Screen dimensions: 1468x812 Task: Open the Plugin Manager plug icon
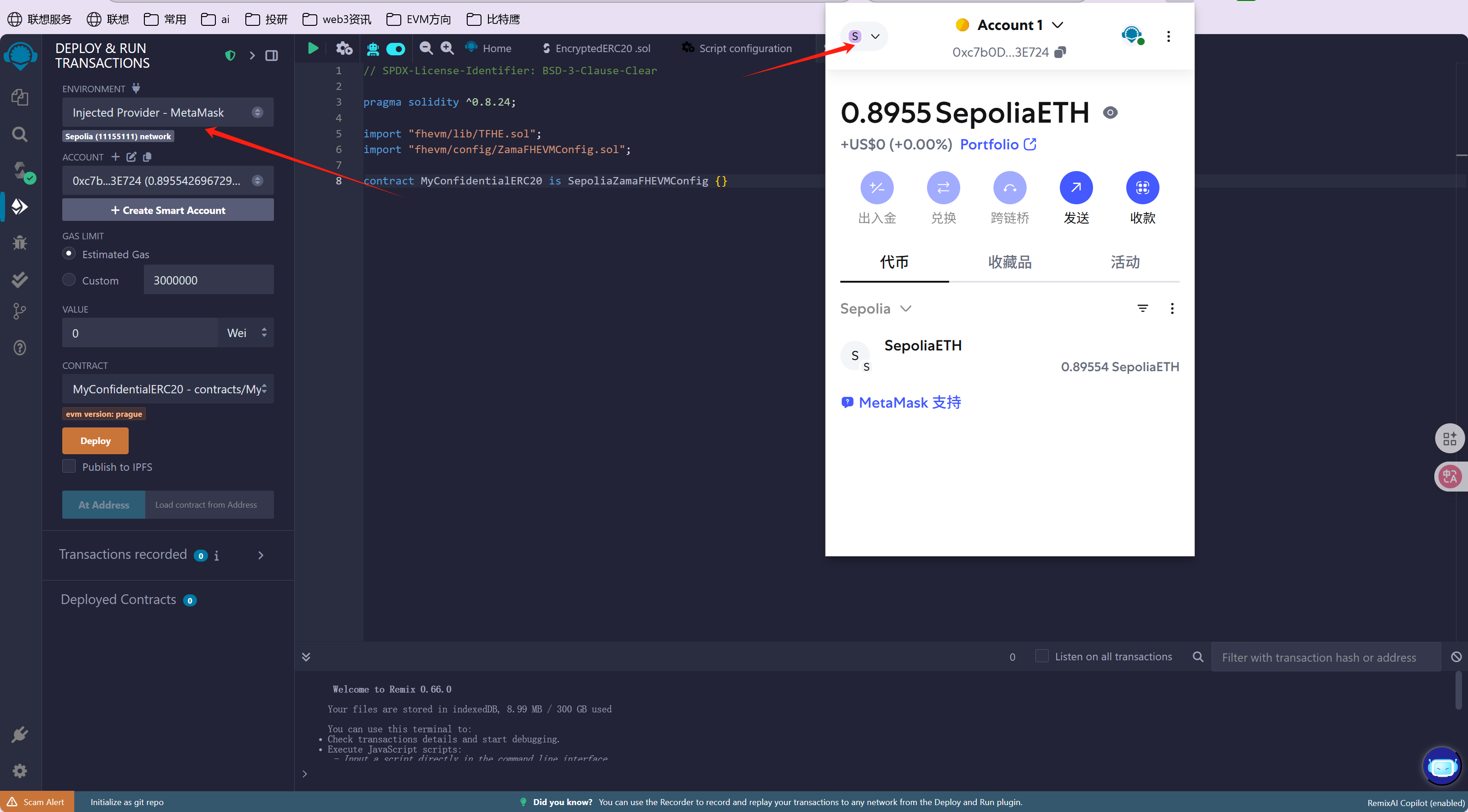(20, 735)
